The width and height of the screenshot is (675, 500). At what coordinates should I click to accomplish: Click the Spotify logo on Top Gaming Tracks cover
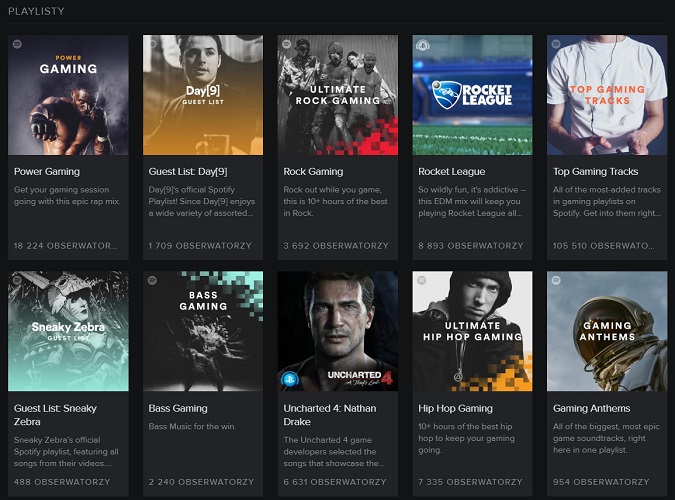point(556,44)
